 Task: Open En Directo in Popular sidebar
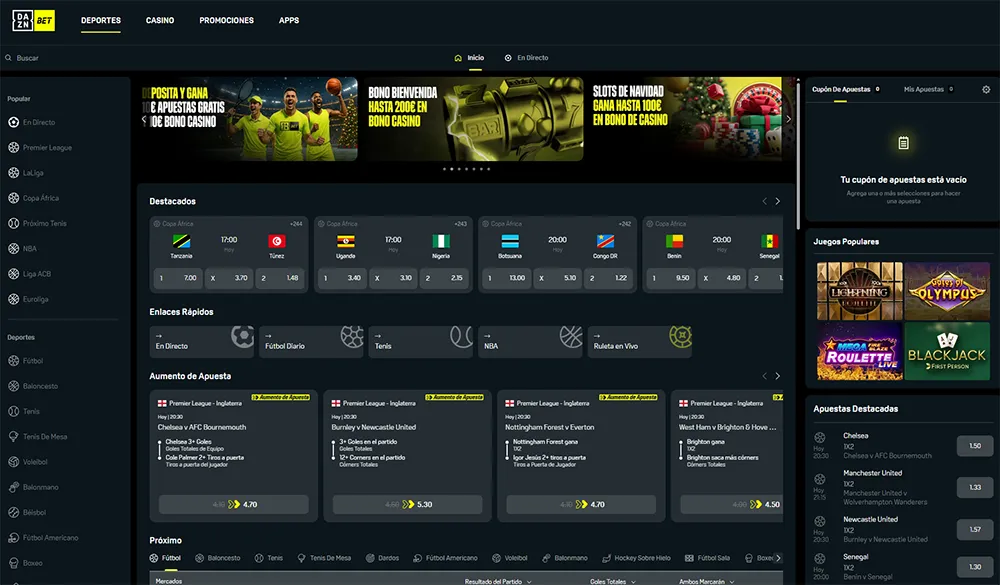click(32, 122)
